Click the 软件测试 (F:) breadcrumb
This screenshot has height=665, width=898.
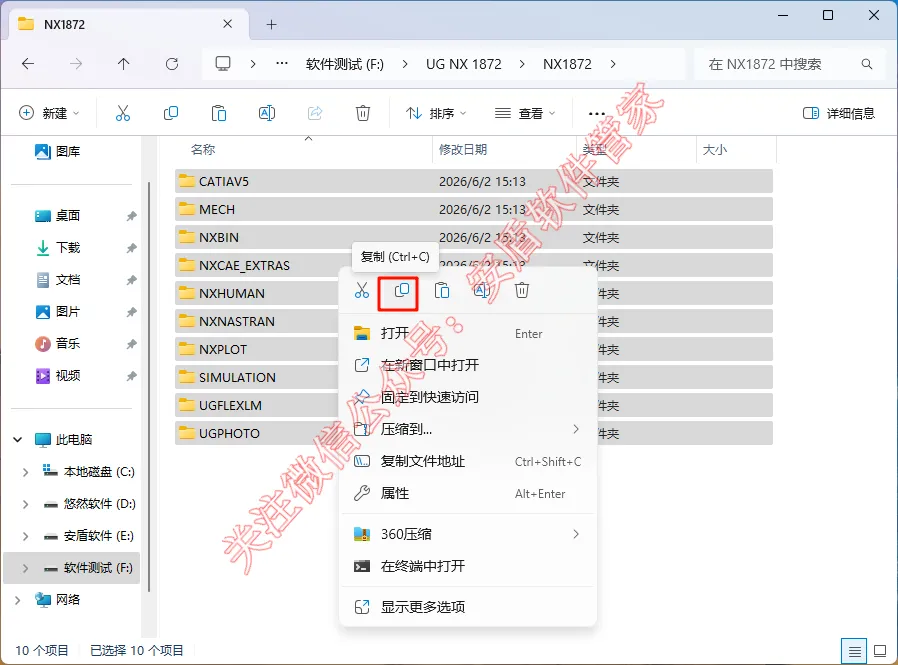[345, 64]
